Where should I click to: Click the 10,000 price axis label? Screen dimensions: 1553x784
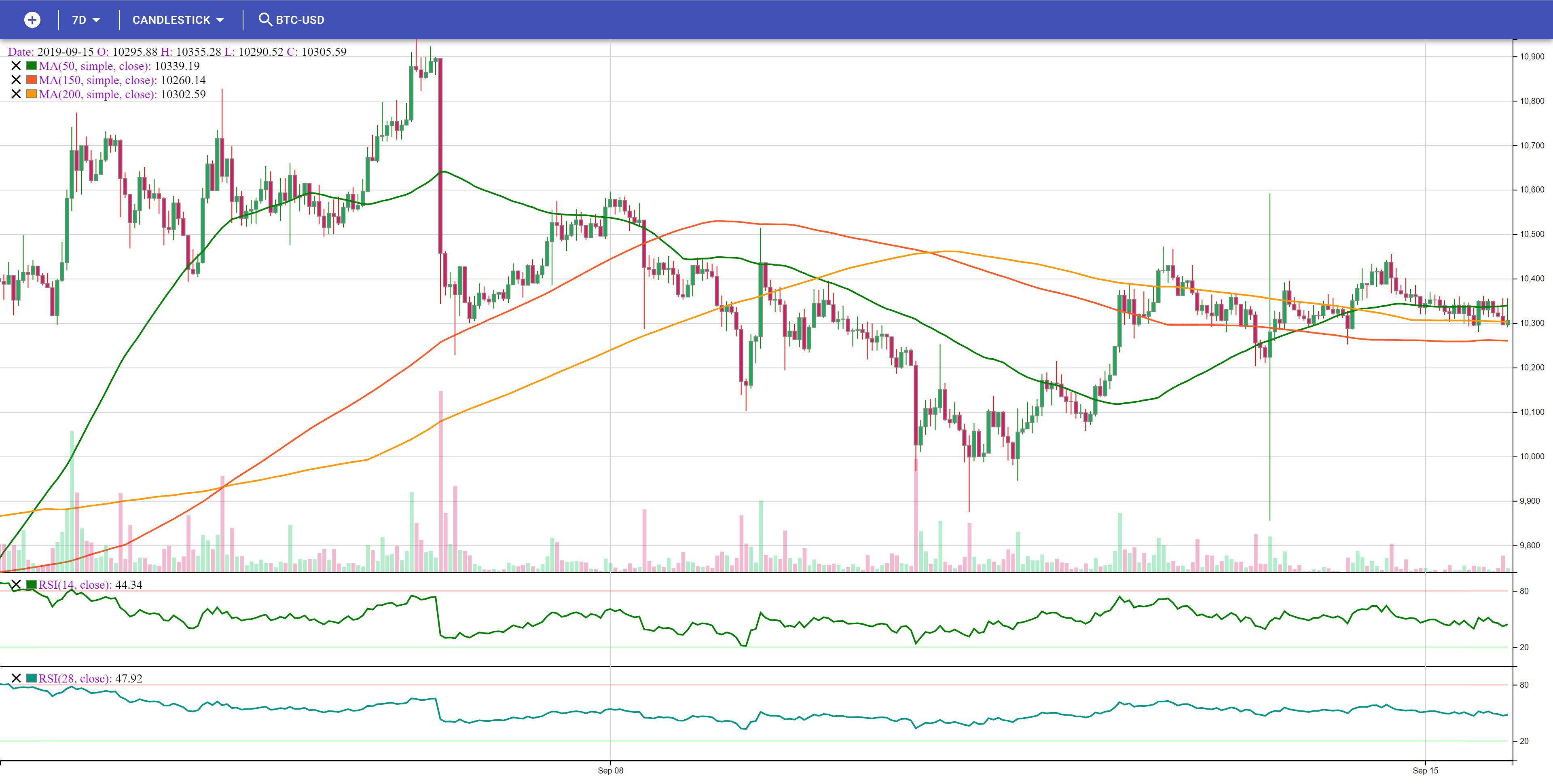pos(1532,457)
